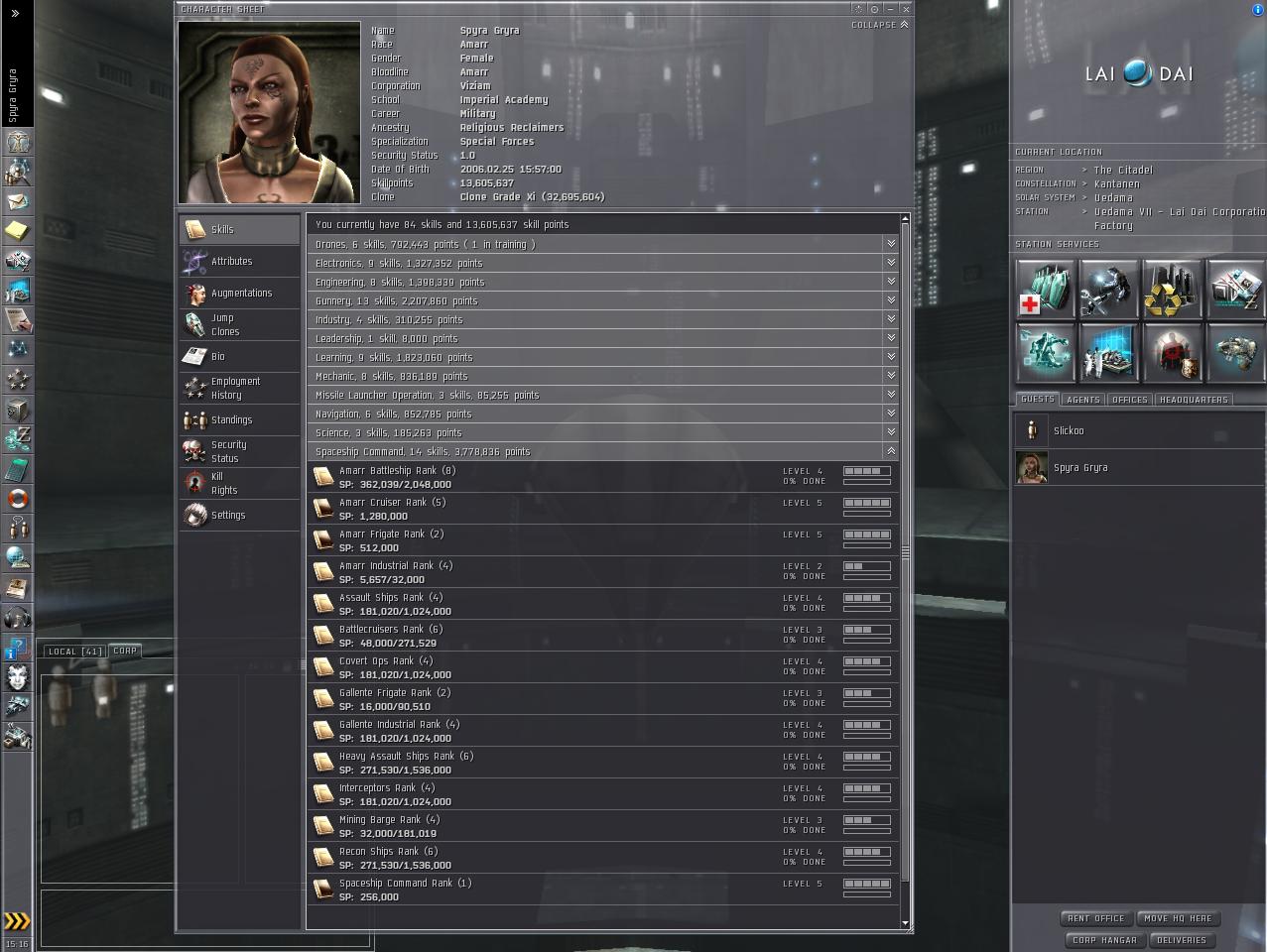Open the calculator icon in sidebar
The height and width of the screenshot is (952, 1267).
tap(17, 469)
